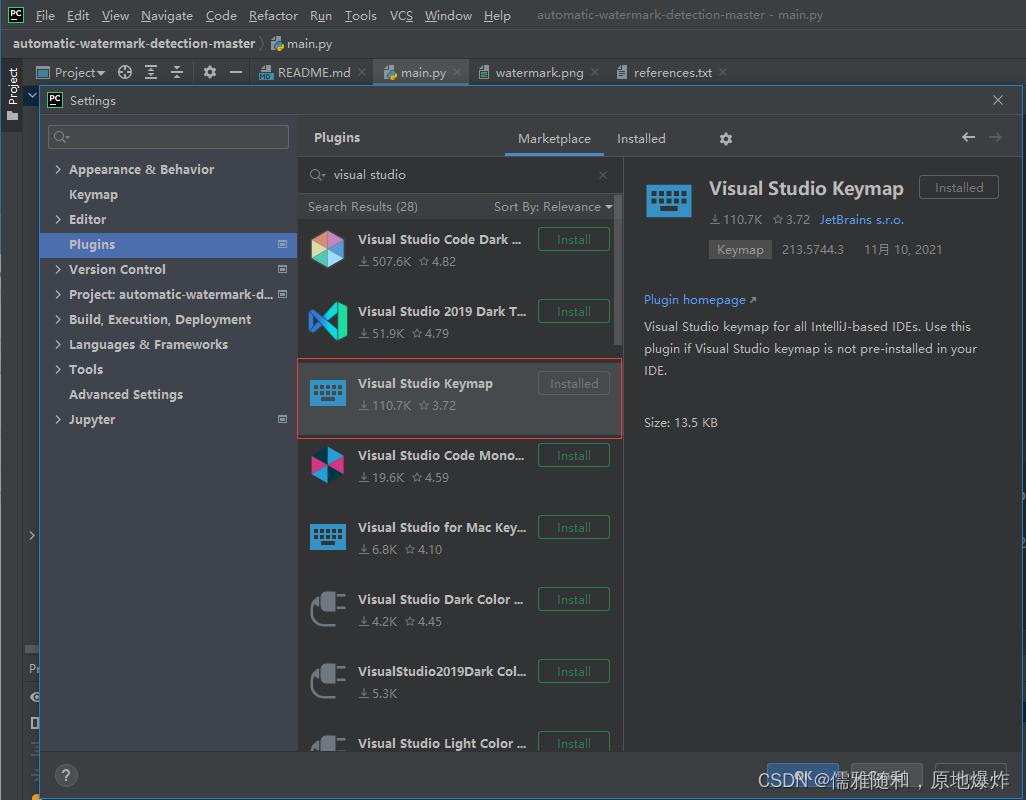The height and width of the screenshot is (800, 1026).
Task: Open the plugins settings gear icon
Action: (726, 139)
